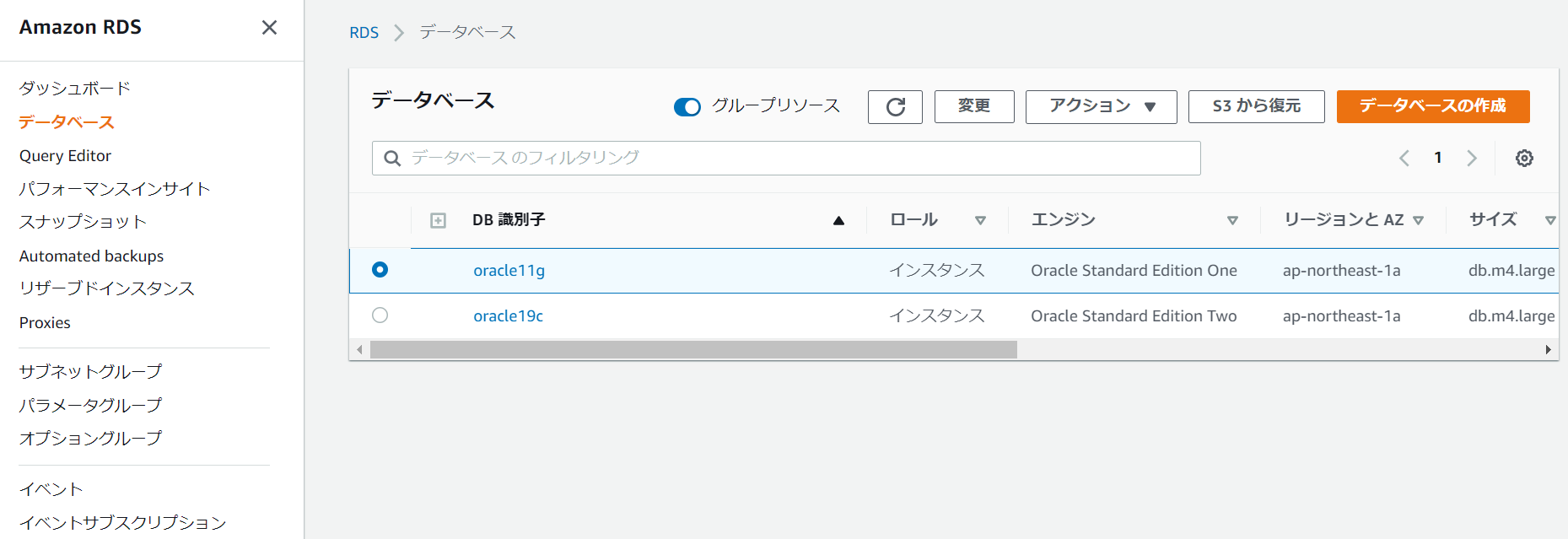Close the Amazon RDS side navigation panel
Image resolution: width=1568 pixels, height=539 pixels.
269,28
